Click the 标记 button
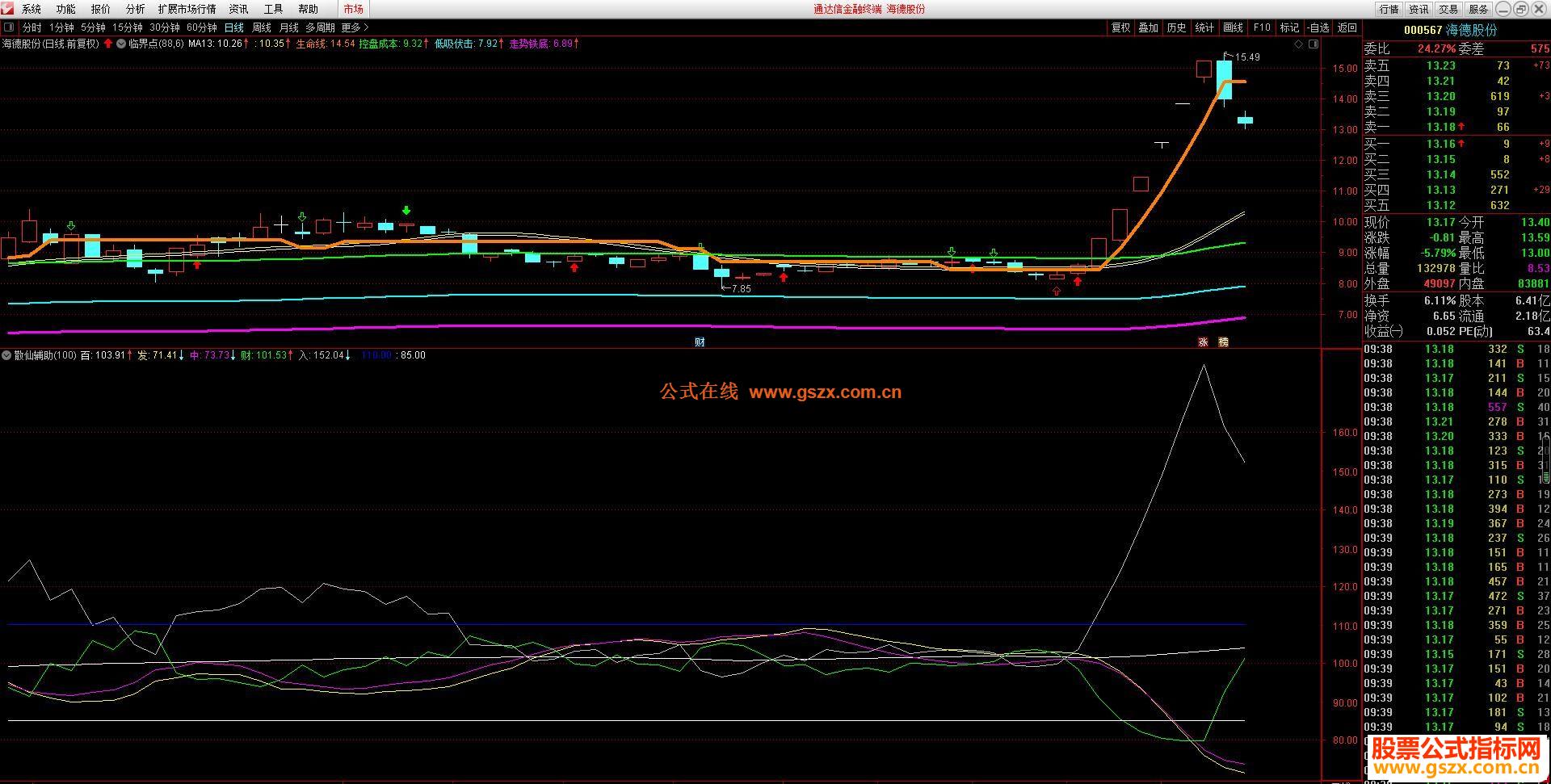This screenshot has width=1551, height=784. pyautogui.click(x=1289, y=27)
